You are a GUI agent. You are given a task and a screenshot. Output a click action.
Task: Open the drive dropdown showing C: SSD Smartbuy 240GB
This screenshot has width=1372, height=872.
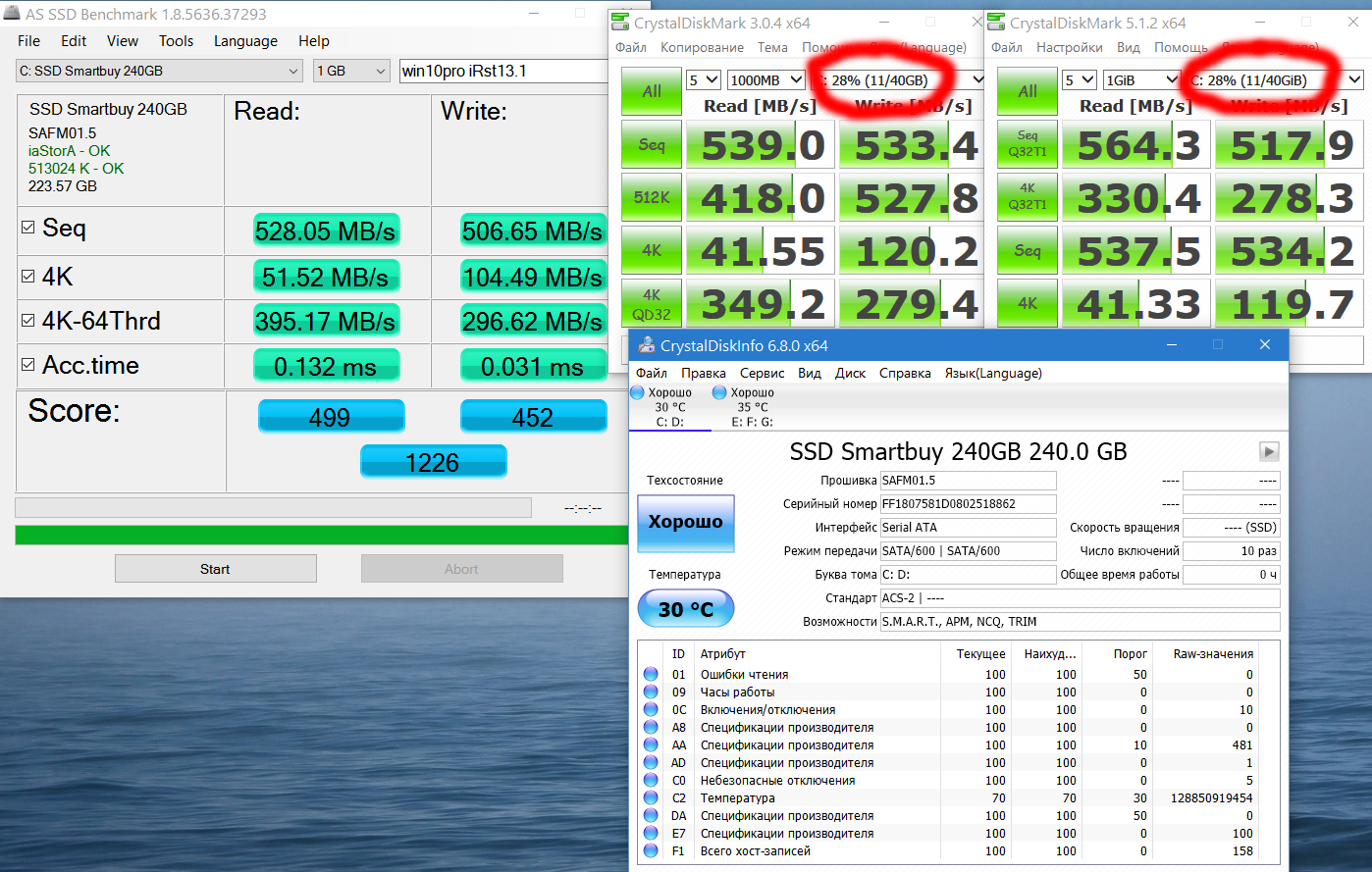[159, 71]
